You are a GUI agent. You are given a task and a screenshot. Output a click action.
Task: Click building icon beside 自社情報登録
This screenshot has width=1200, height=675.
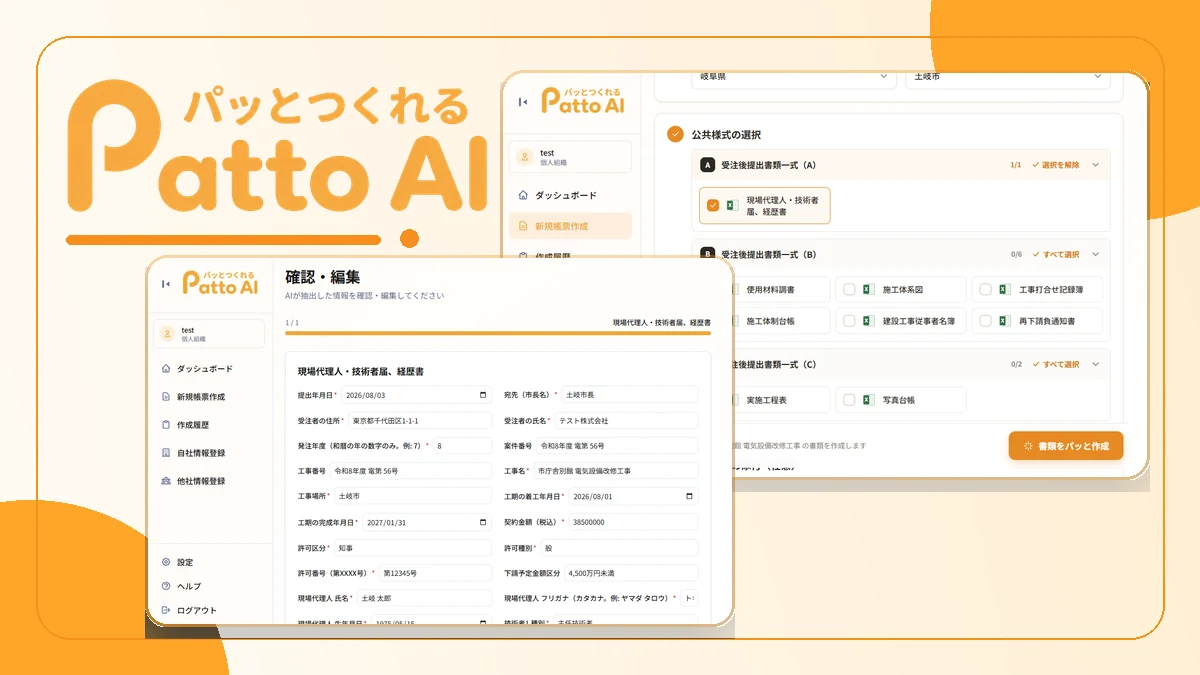tap(166, 453)
